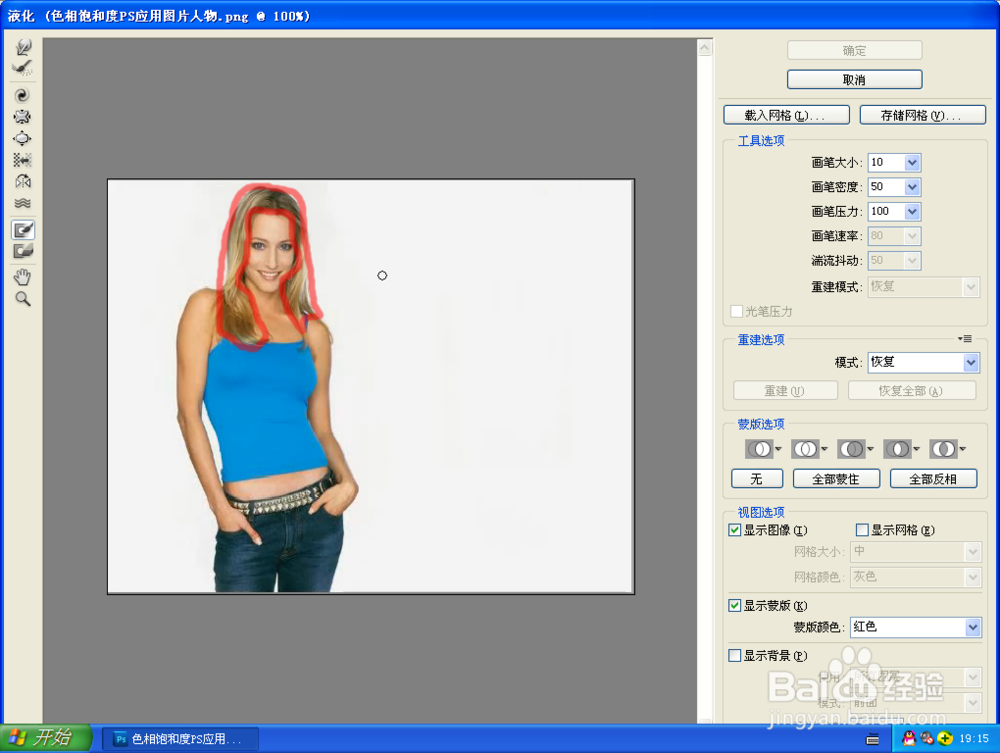The width and height of the screenshot is (1000, 753).
Task: Select the Twirl Clockwise tool
Action: coord(23,95)
